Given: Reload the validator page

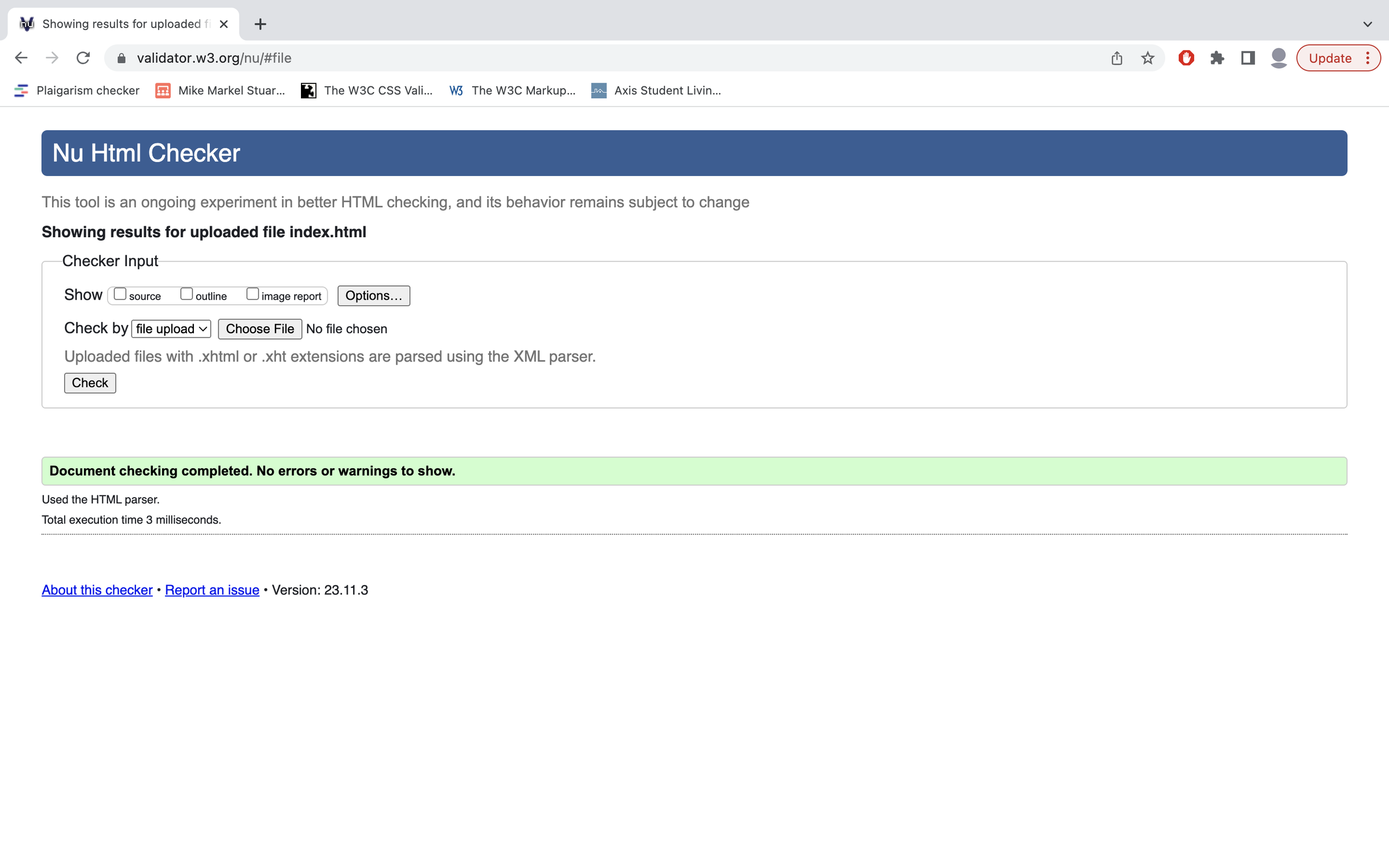Looking at the screenshot, I should pyautogui.click(x=83, y=58).
